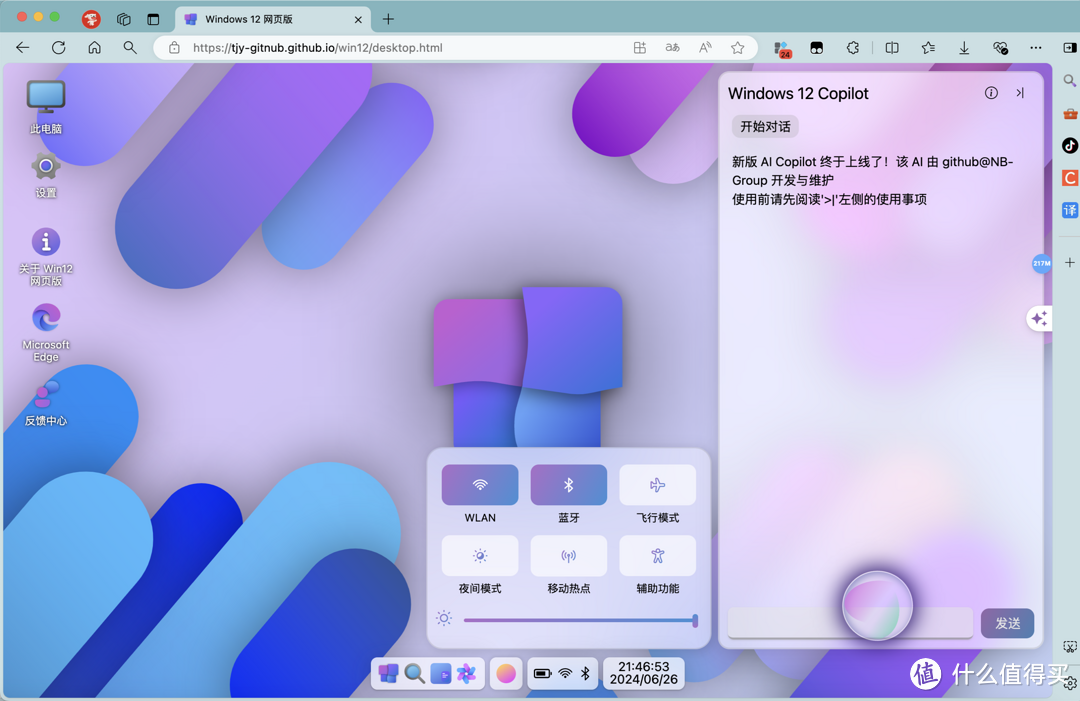Open the translate page icon
The width and height of the screenshot is (1080, 701).
click(672, 48)
